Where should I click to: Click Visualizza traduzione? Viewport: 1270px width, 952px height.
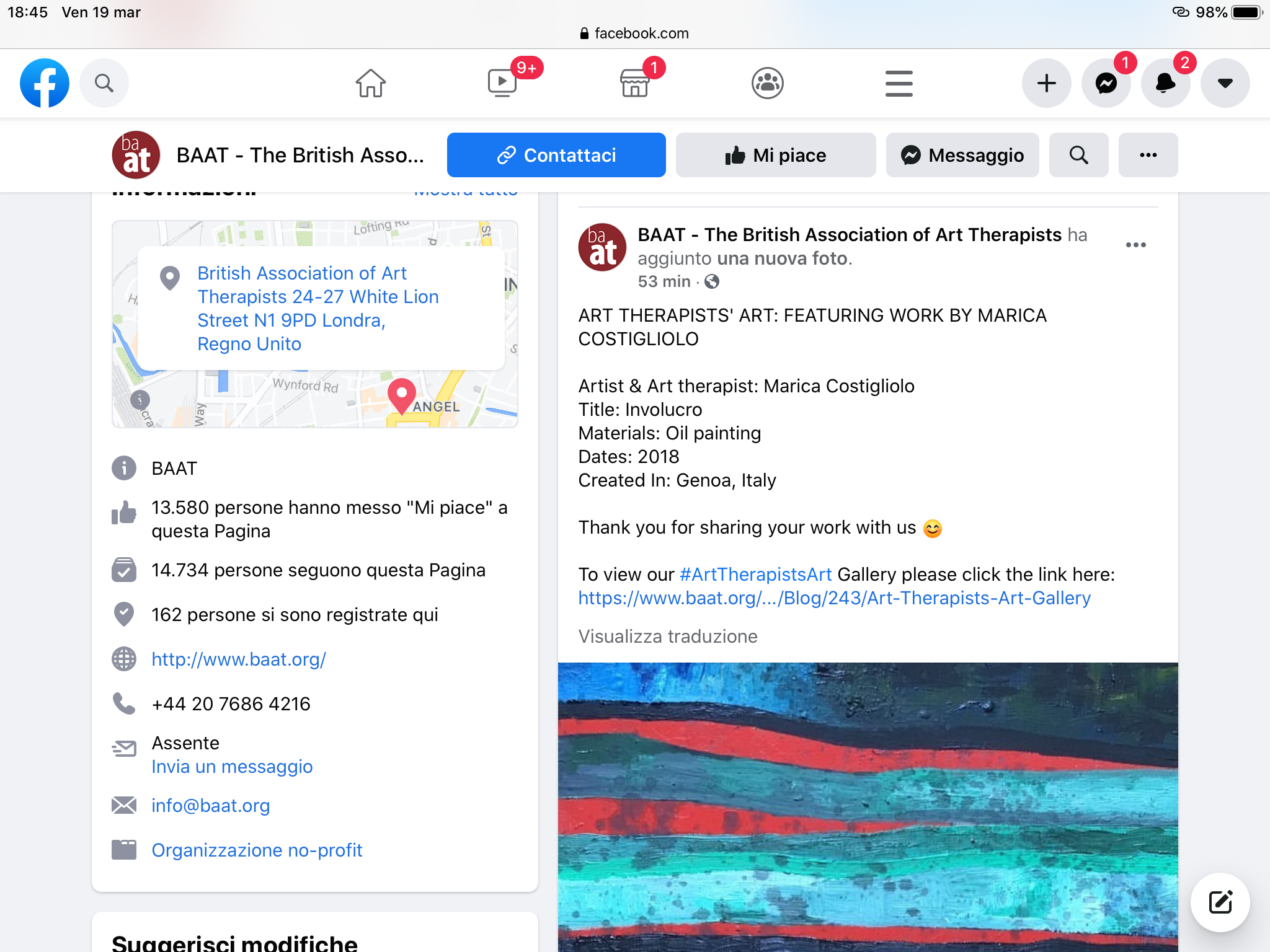point(668,637)
